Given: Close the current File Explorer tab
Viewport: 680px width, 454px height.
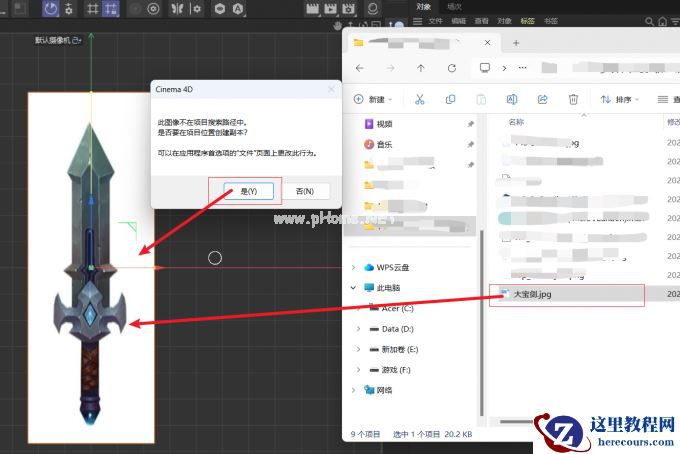Looking at the screenshot, I should point(487,42).
